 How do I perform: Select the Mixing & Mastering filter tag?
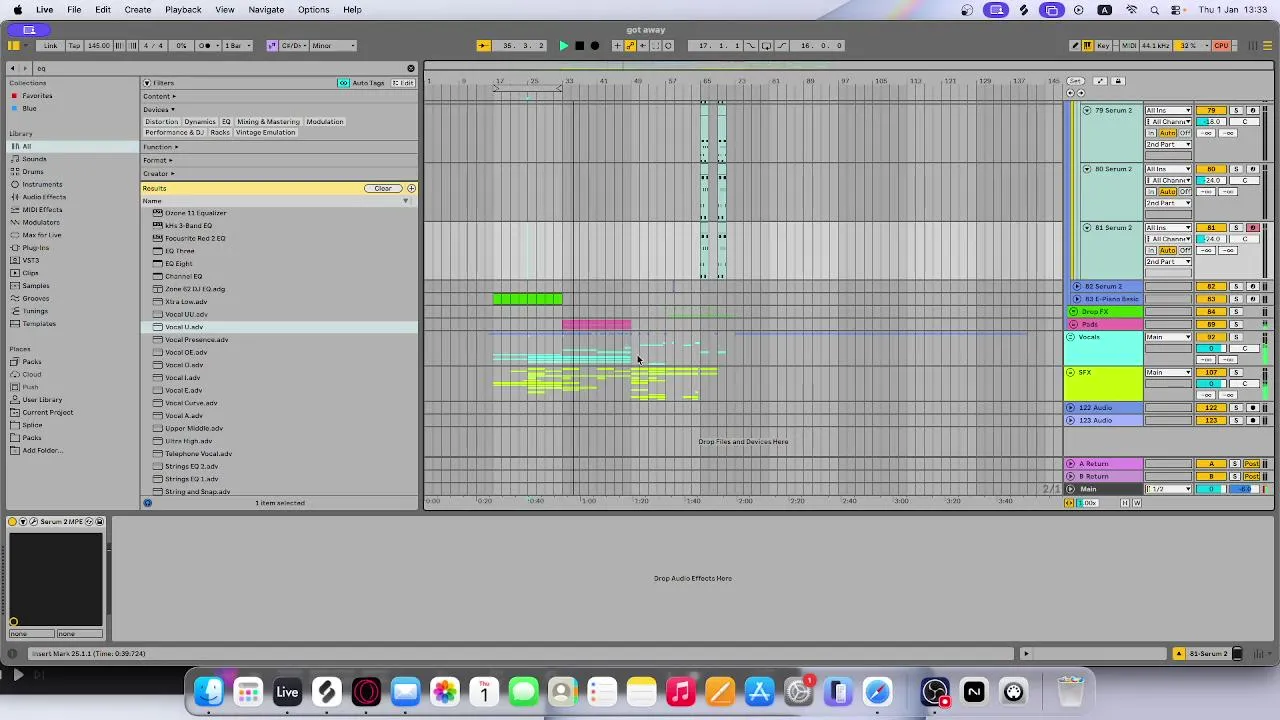268,121
